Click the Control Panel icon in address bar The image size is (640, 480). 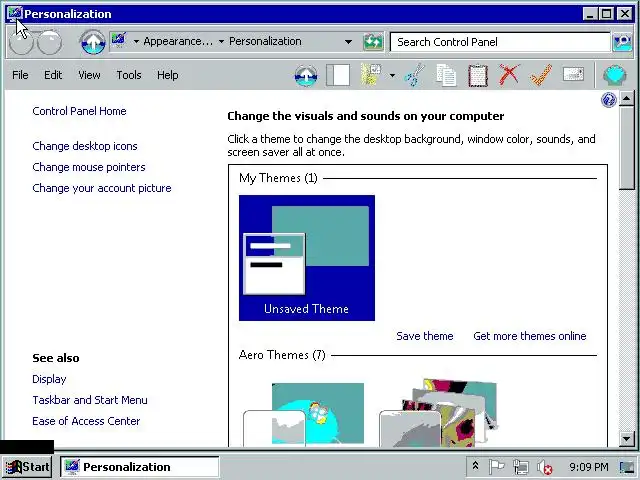(119, 40)
